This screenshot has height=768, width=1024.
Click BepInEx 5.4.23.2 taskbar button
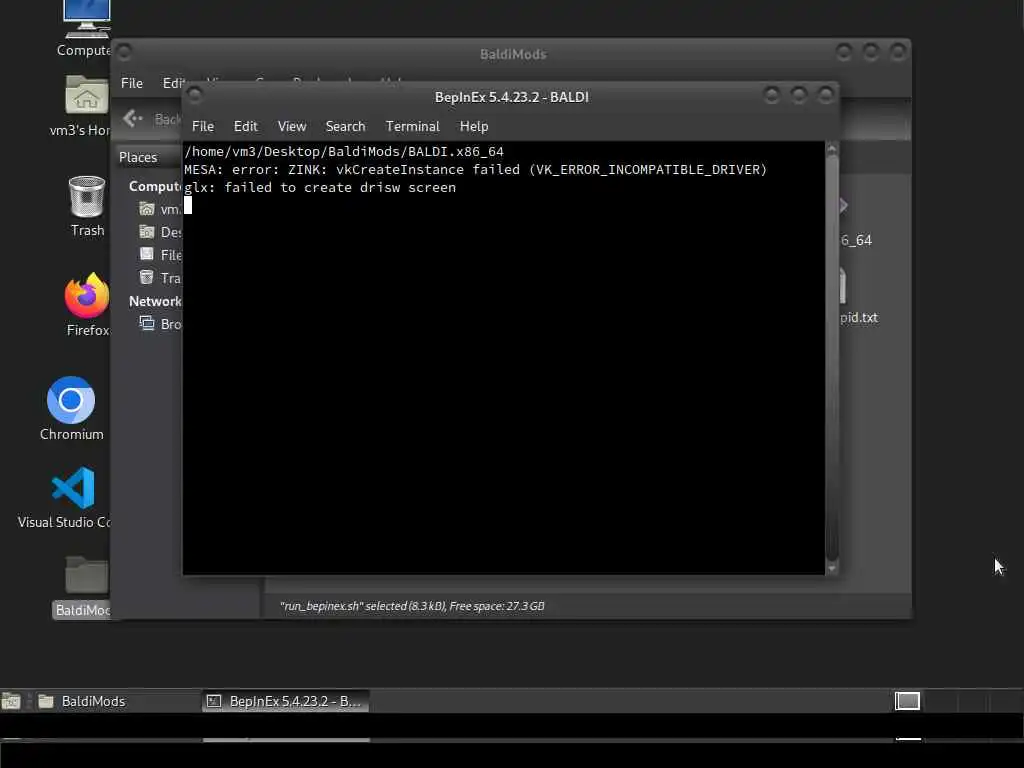coord(285,701)
